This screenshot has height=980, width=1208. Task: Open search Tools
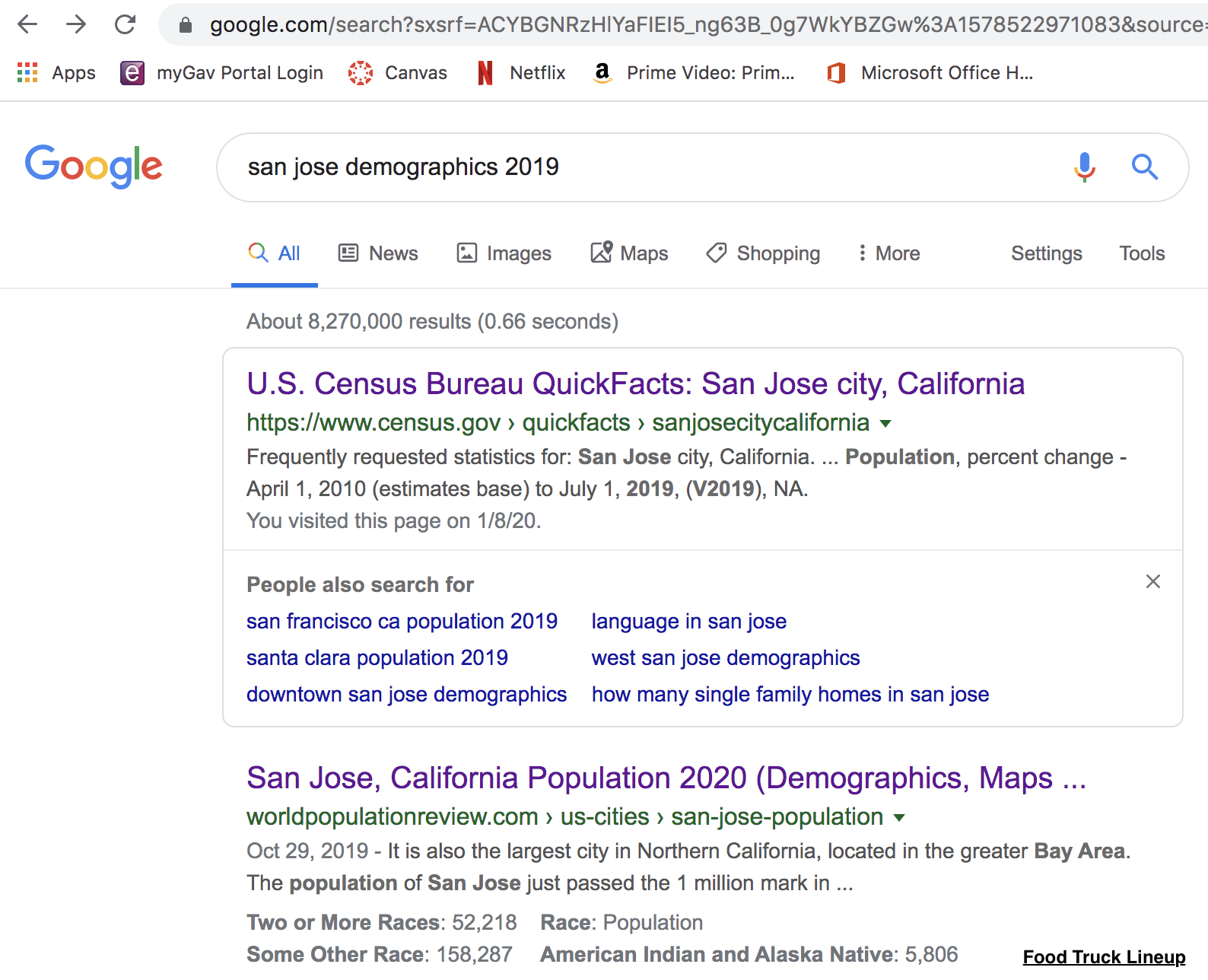1142,253
